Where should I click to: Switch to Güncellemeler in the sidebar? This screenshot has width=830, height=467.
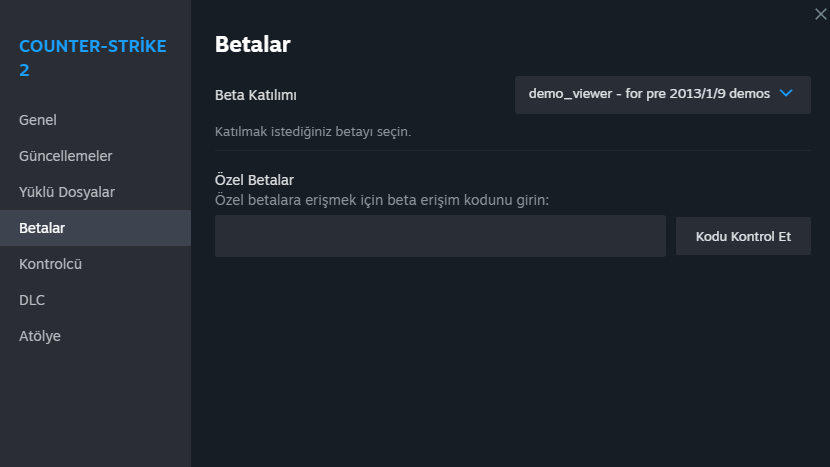[x=65, y=156]
